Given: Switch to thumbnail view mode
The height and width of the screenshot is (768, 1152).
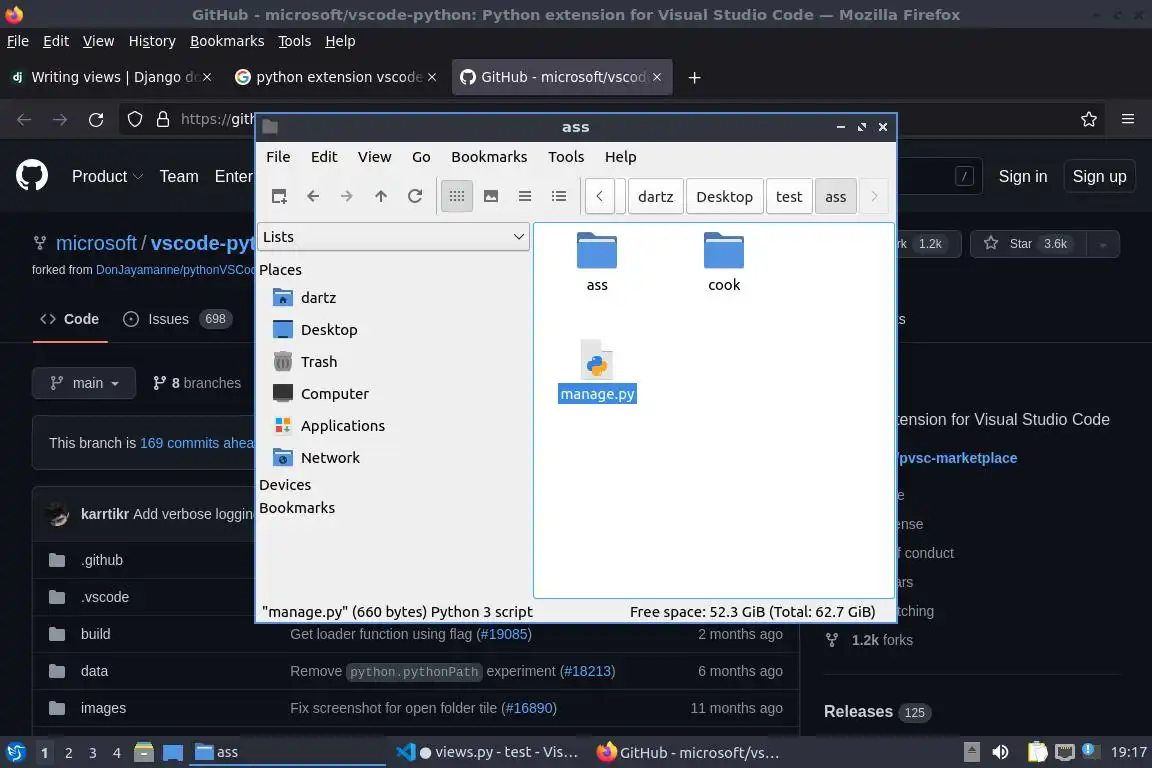Looking at the screenshot, I should pos(491,196).
